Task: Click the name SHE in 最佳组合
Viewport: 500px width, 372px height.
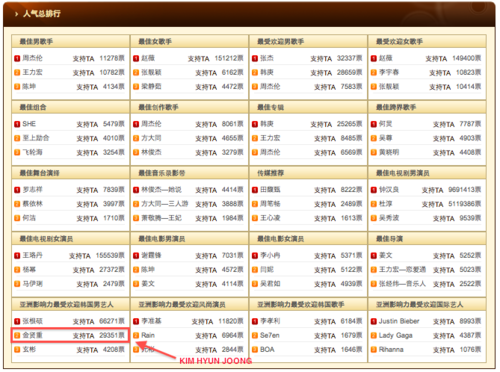Action: [x=29, y=124]
